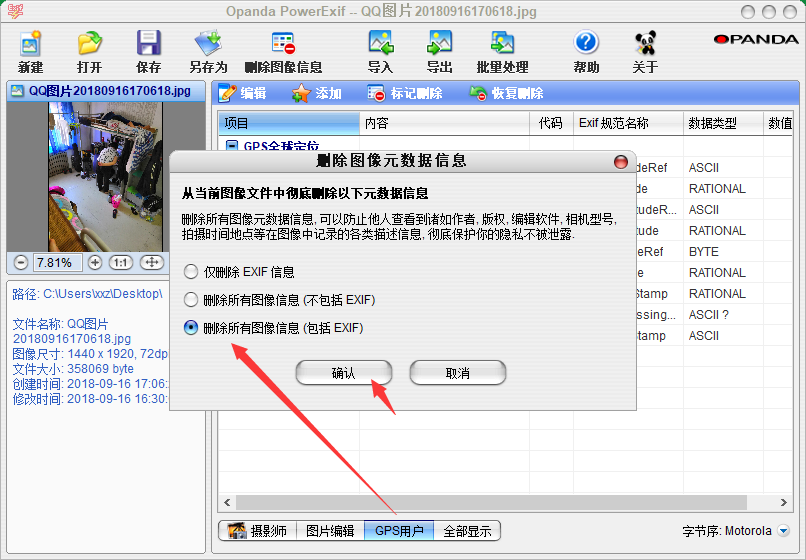806x560 pixels.
Task: Click the 数据类型 column header
Action: (723, 123)
